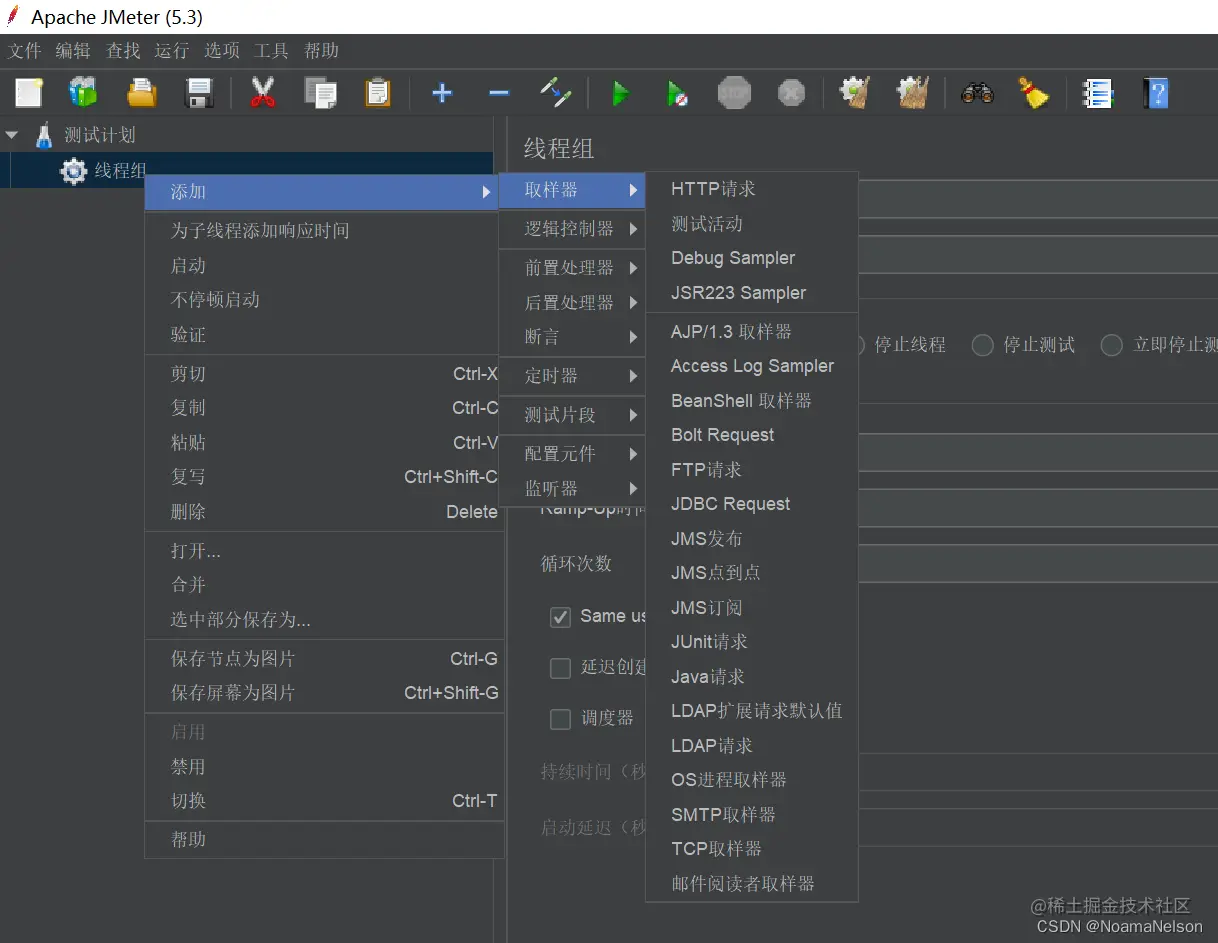The height and width of the screenshot is (943, 1218).
Task: Toggle the Same user checkbox
Action: pyautogui.click(x=560, y=617)
